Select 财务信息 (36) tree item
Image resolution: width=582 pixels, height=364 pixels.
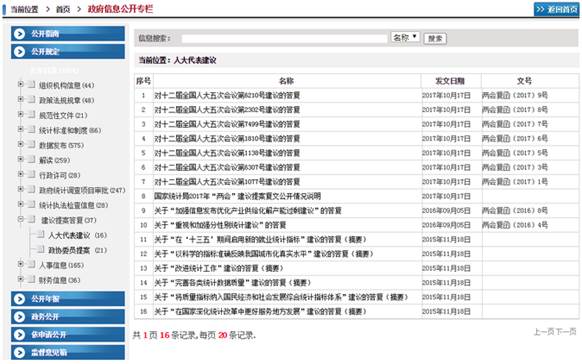coord(59,280)
